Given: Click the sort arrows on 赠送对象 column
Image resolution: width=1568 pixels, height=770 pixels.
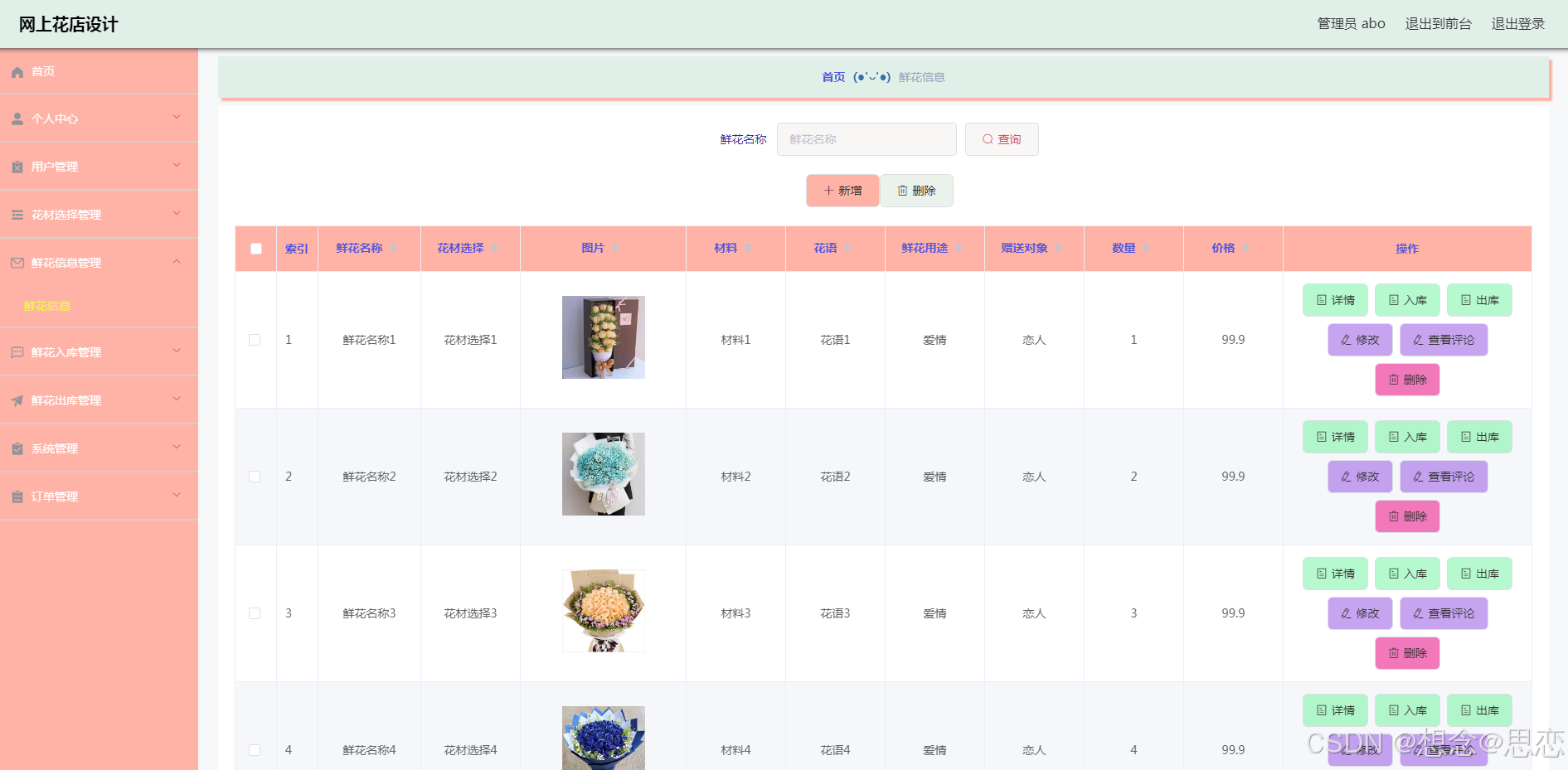Looking at the screenshot, I should pyautogui.click(x=1058, y=249).
